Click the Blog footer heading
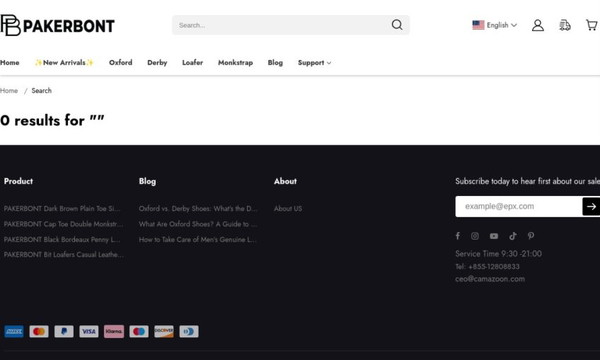The image size is (600, 360). [147, 181]
